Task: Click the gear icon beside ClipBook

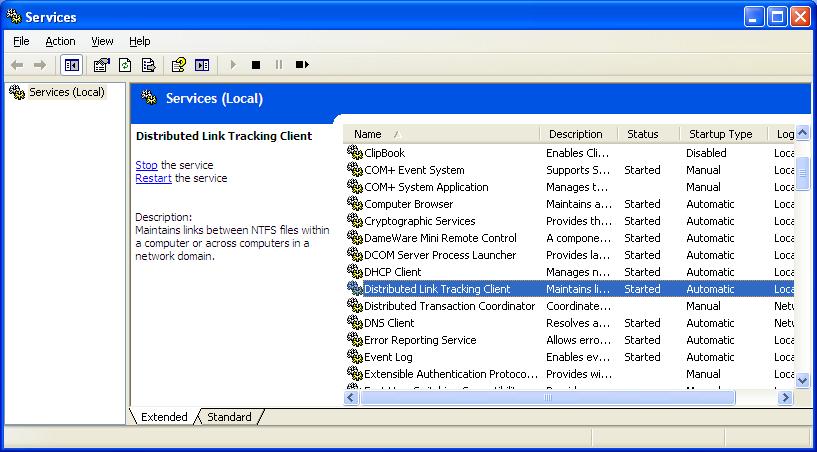Action: click(x=355, y=153)
